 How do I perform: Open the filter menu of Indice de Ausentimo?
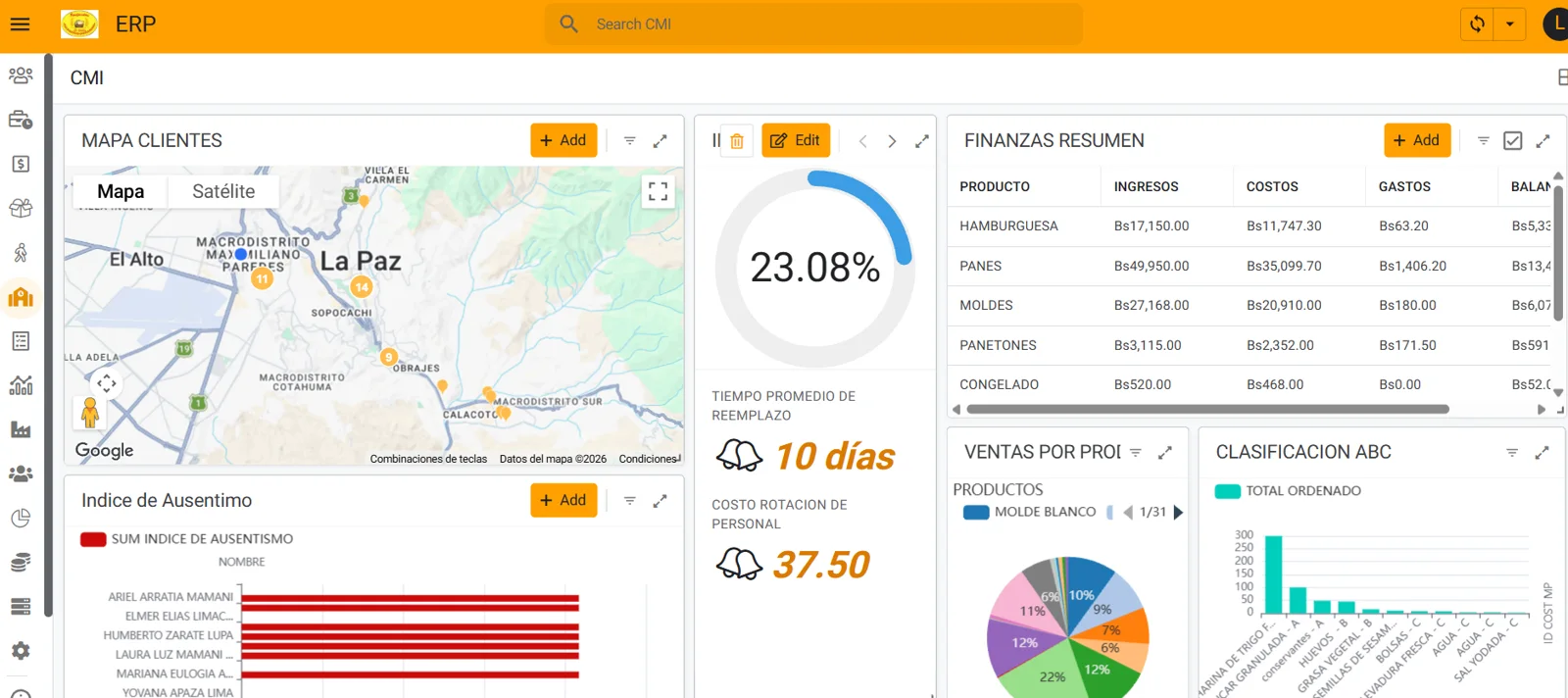pyautogui.click(x=630, y=501)
